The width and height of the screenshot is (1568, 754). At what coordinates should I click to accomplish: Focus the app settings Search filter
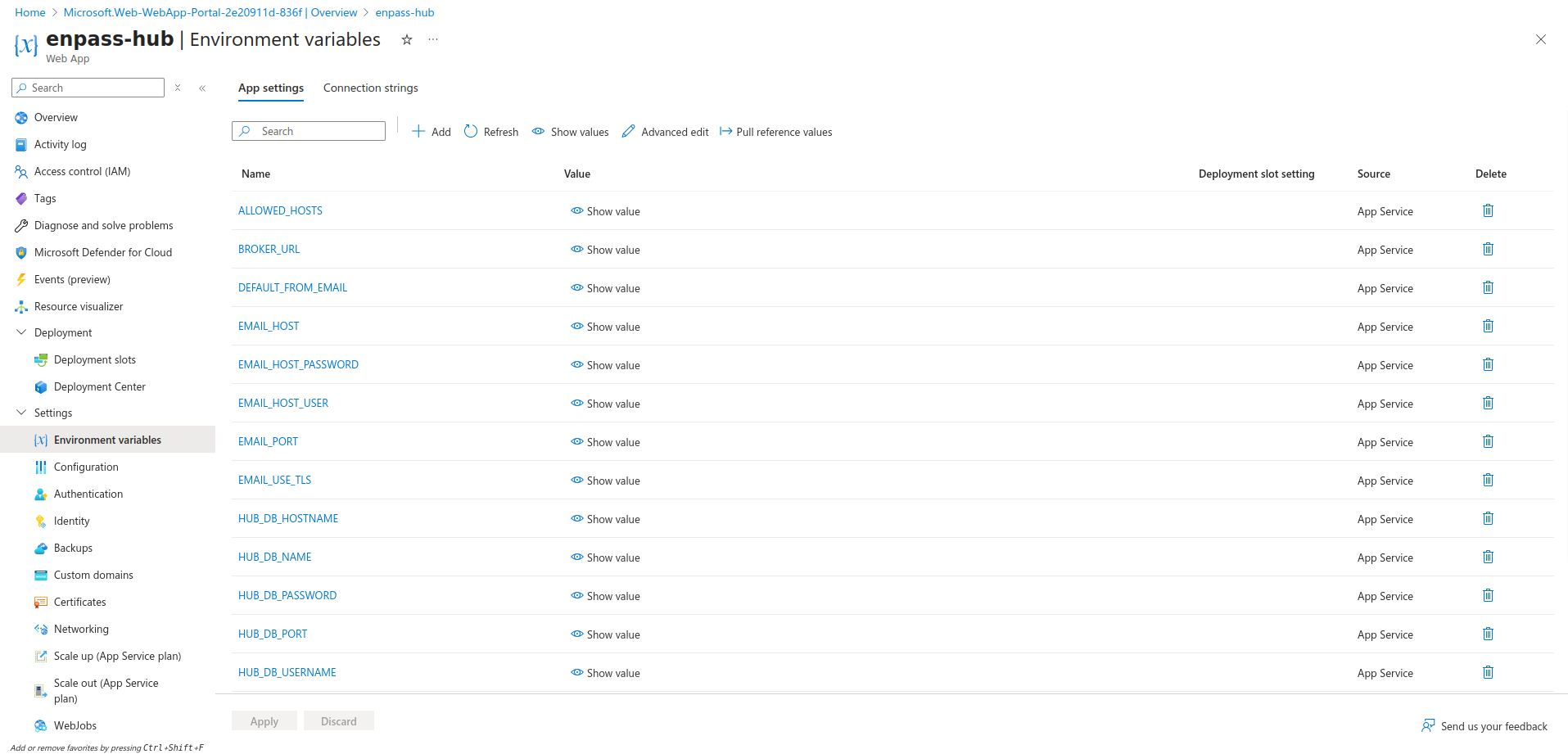(309, 131)
